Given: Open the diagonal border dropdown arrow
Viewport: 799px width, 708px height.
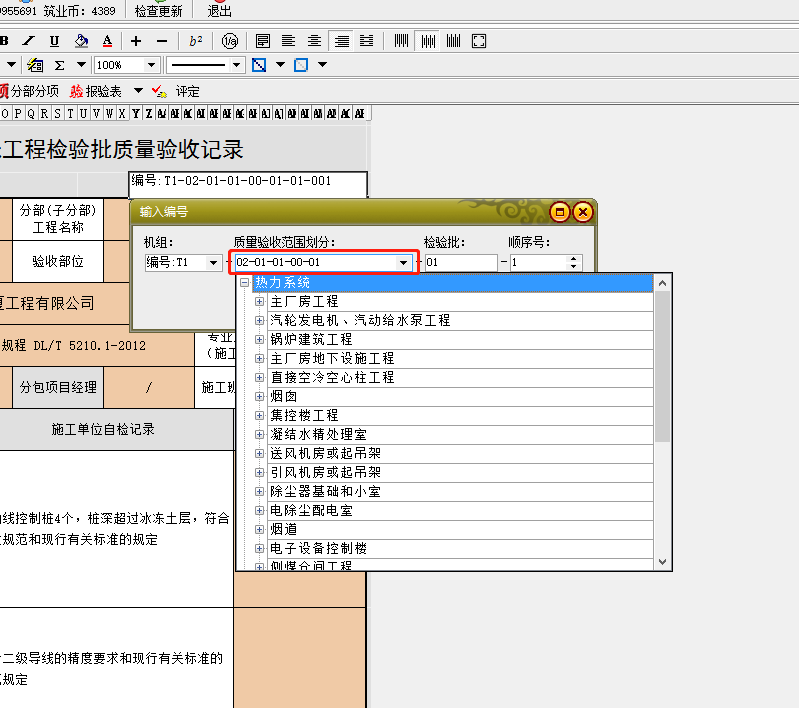Looking at the screenshot, I should pos(280,65).
